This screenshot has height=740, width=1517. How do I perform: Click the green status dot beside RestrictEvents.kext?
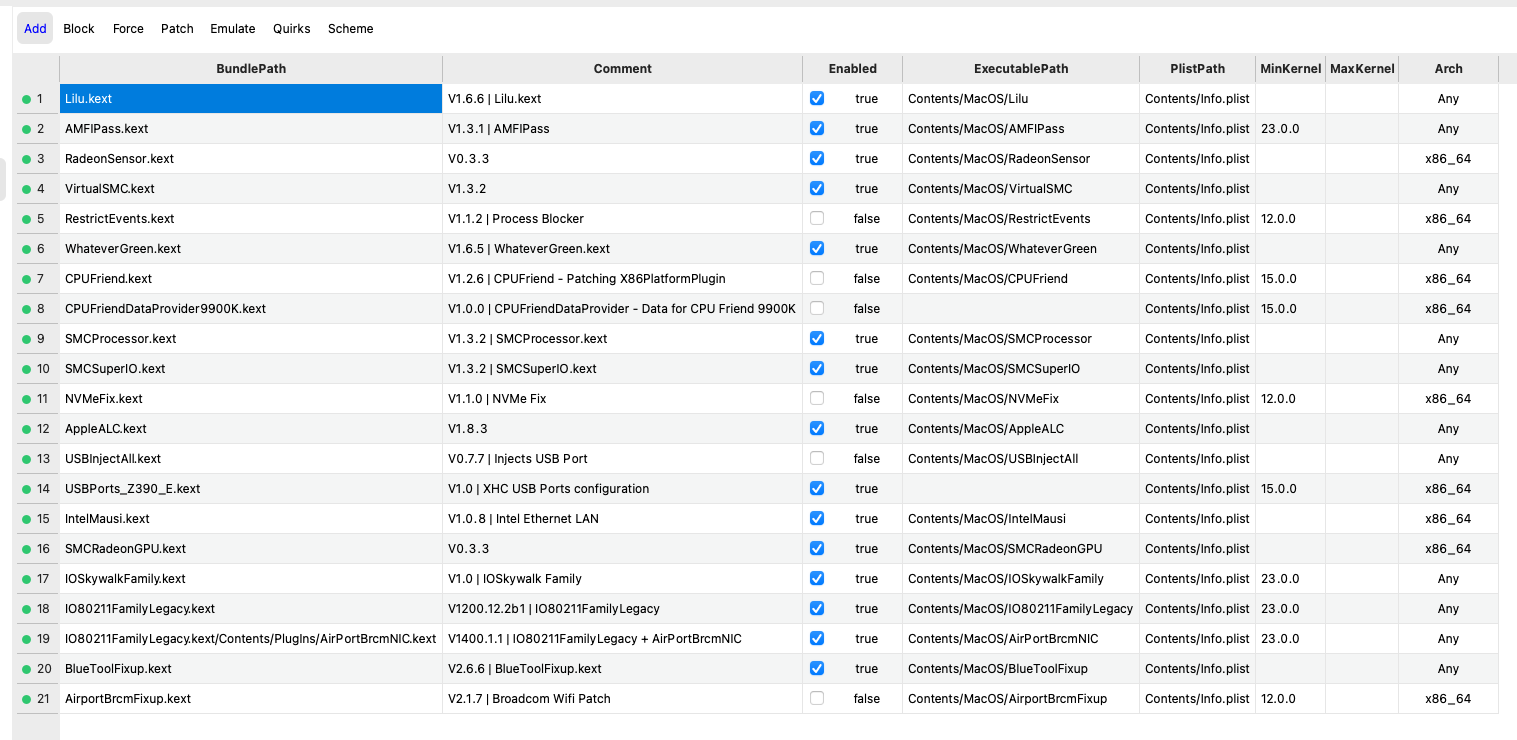coord(26,219)
